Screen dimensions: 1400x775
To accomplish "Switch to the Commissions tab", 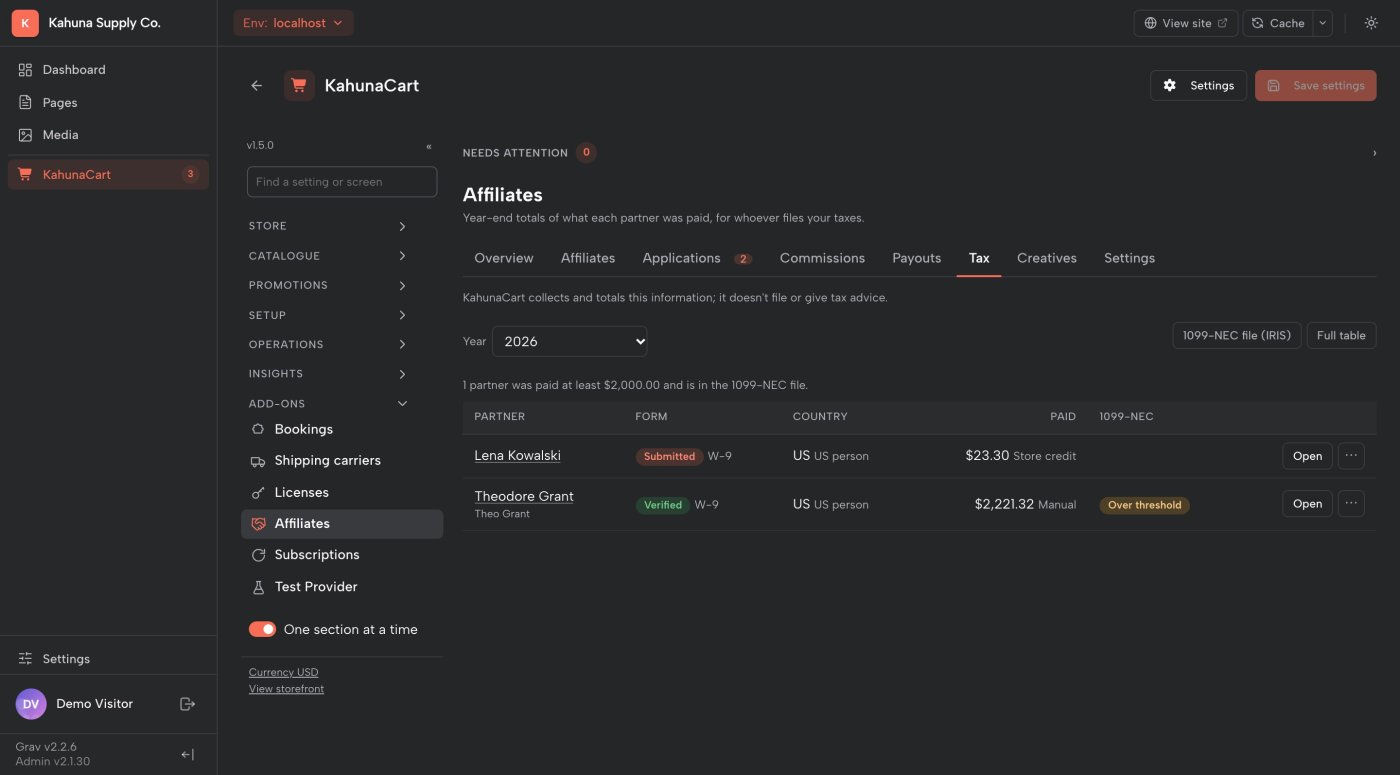I will tap(822, 258).
